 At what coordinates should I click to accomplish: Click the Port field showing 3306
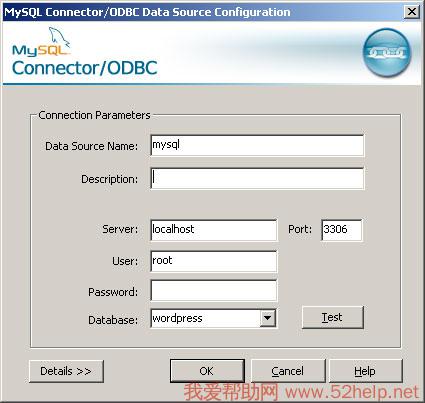[342, 230]
